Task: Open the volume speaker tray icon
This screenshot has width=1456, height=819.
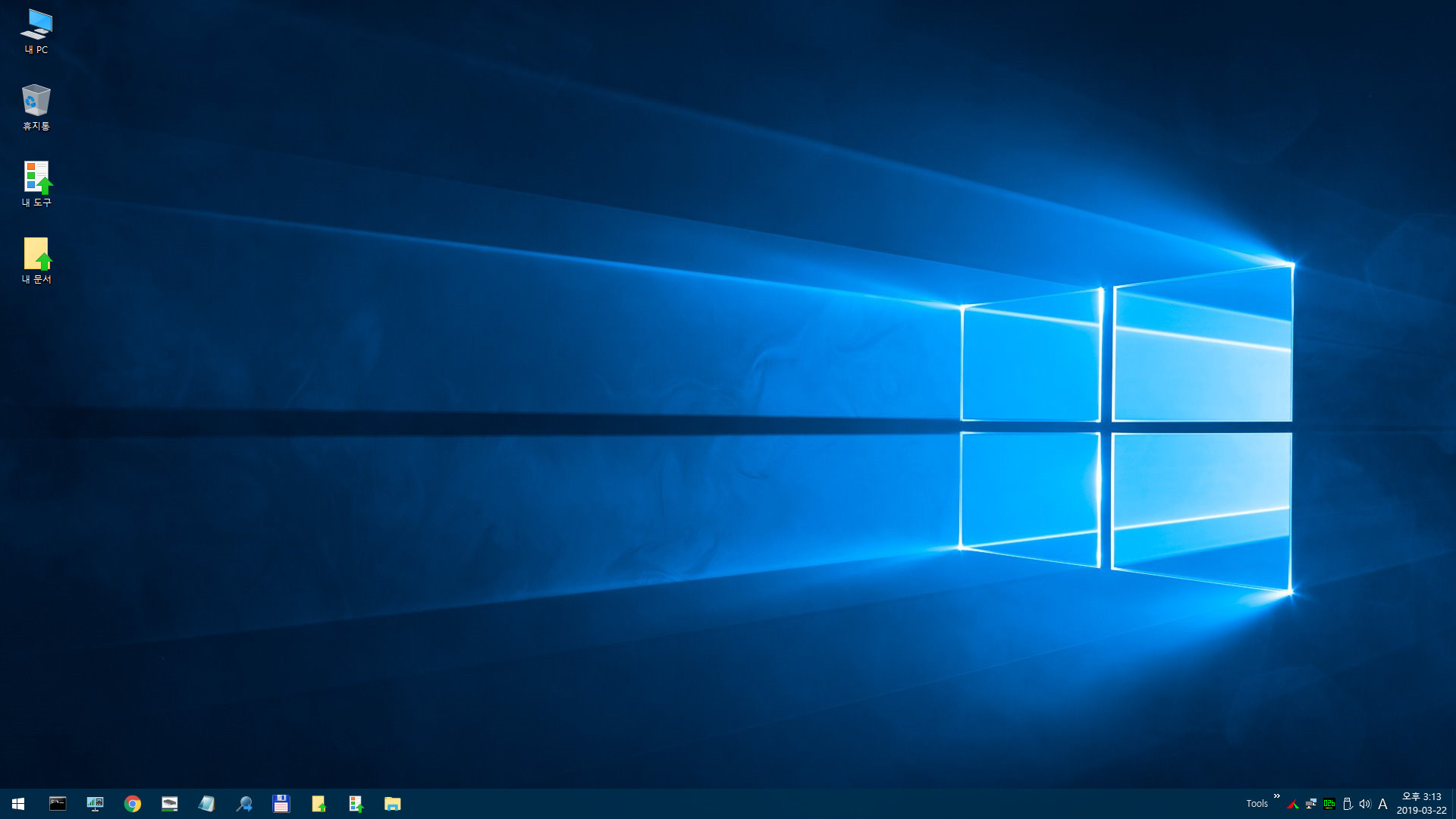Action: click(1365, 804)
